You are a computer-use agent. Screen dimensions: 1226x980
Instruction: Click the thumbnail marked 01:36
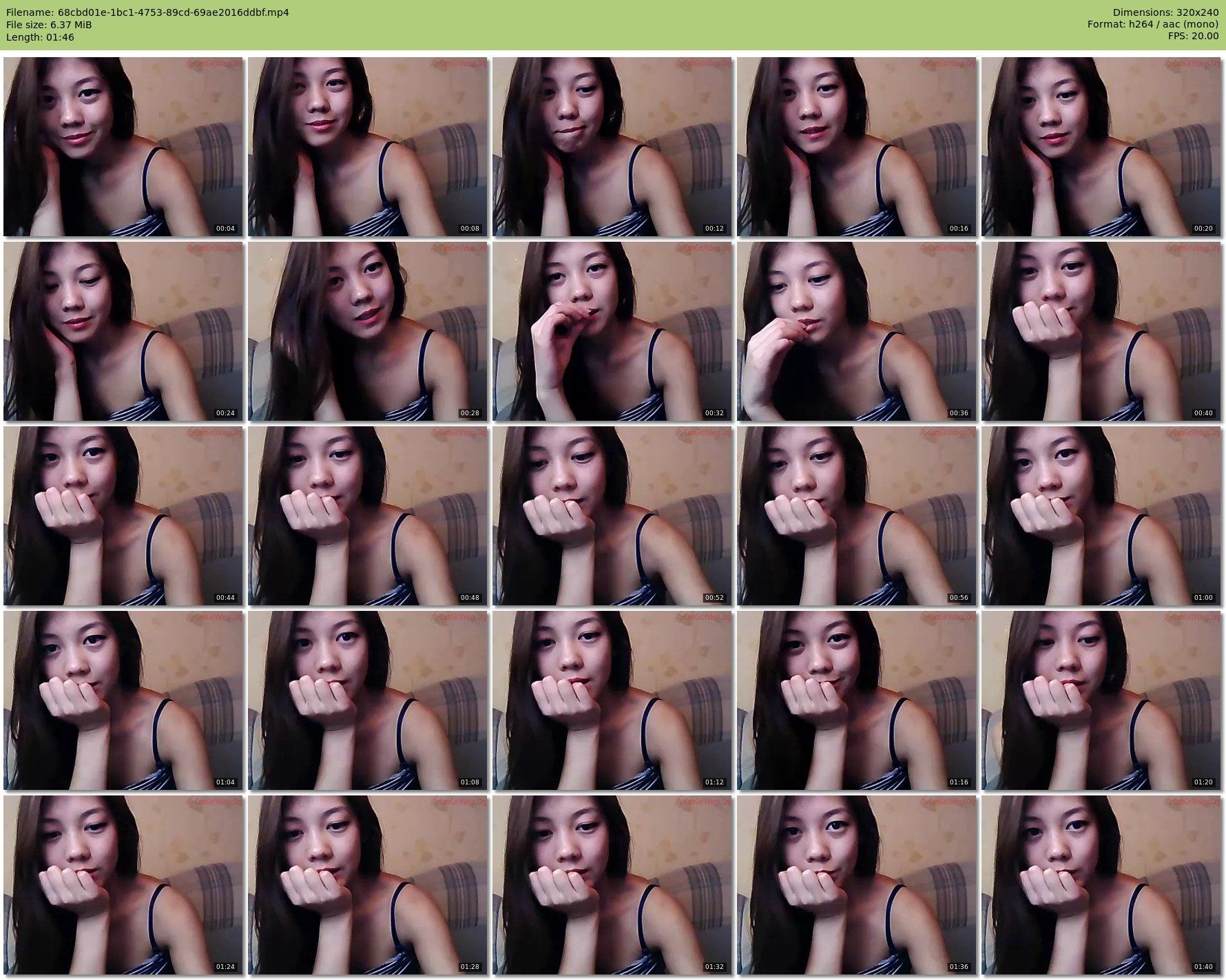(857, 885)
